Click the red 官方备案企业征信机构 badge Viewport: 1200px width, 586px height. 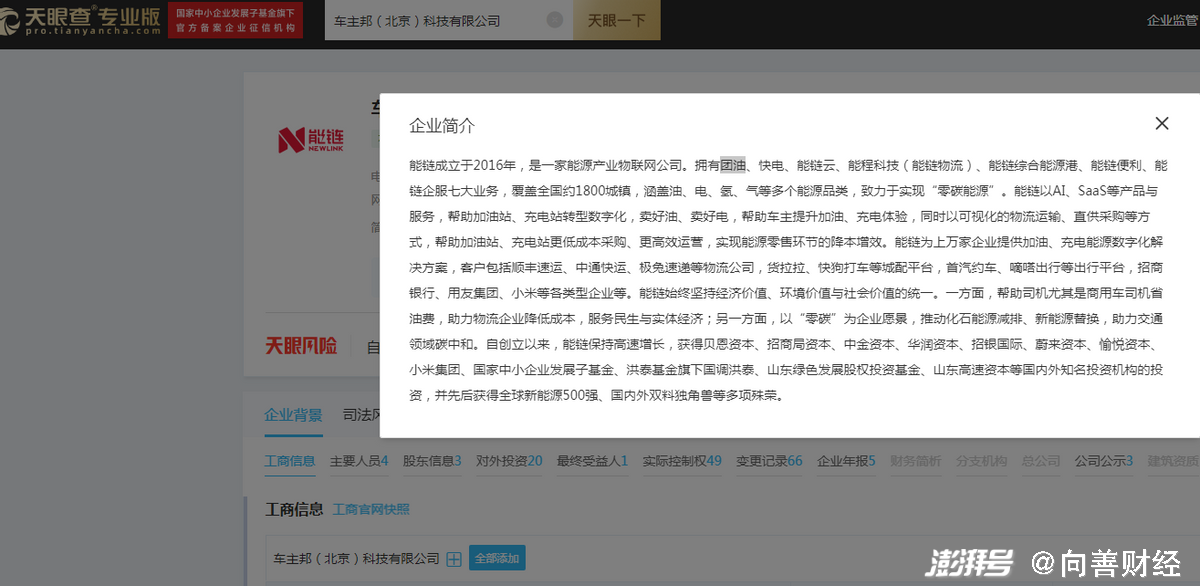pyautogui.click(x=236, y=20)
